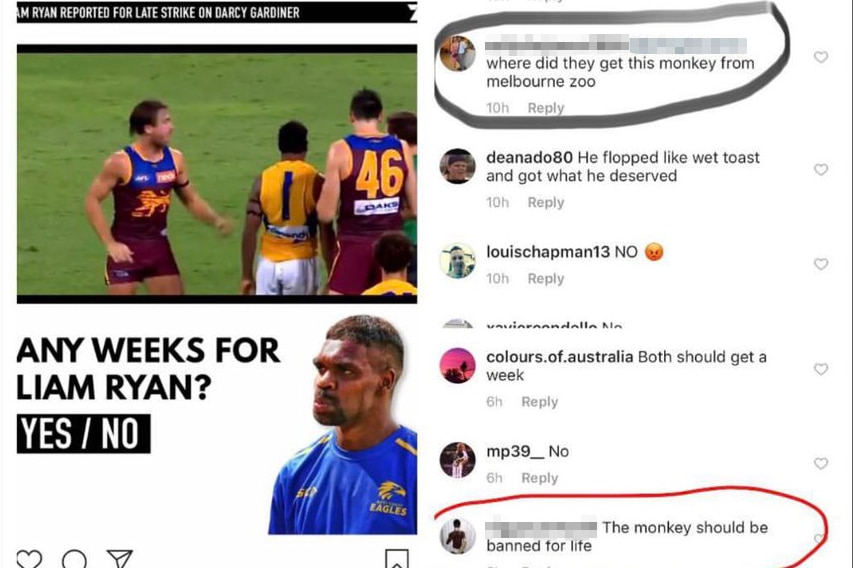Screen dimensions: 853x568
Task: Open colours.of.australia profile link
Action: coord(559,357)
